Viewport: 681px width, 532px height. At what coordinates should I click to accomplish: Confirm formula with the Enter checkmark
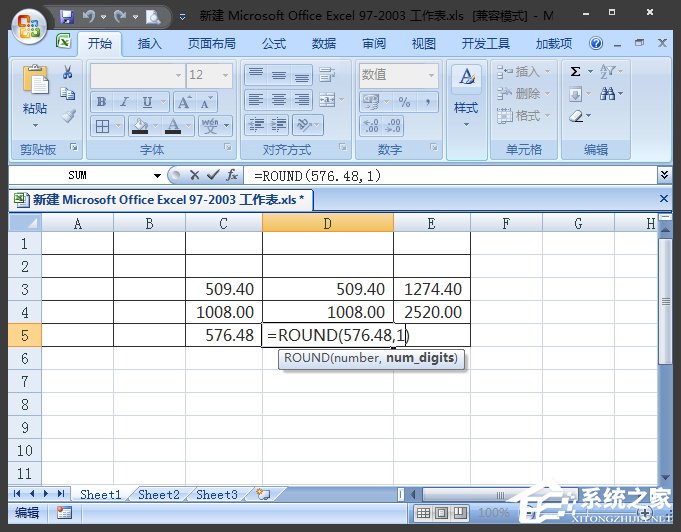(212, 175)
